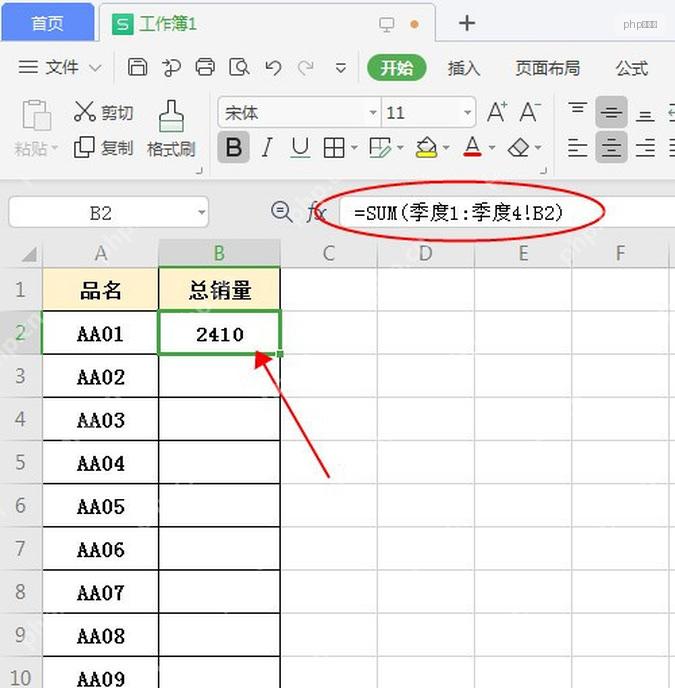Expand the font color dropdown arrow
This screenshot has width=675, height=688.
coord(492,148)
